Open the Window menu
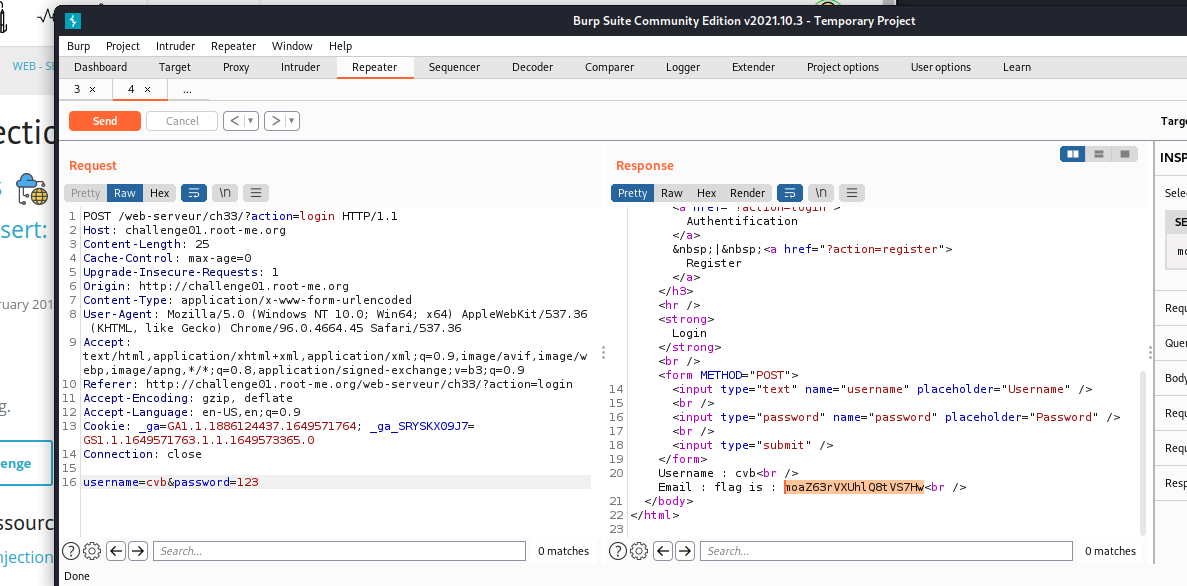1187x586 pixels. pyautogui.click(x=292, y=46)
